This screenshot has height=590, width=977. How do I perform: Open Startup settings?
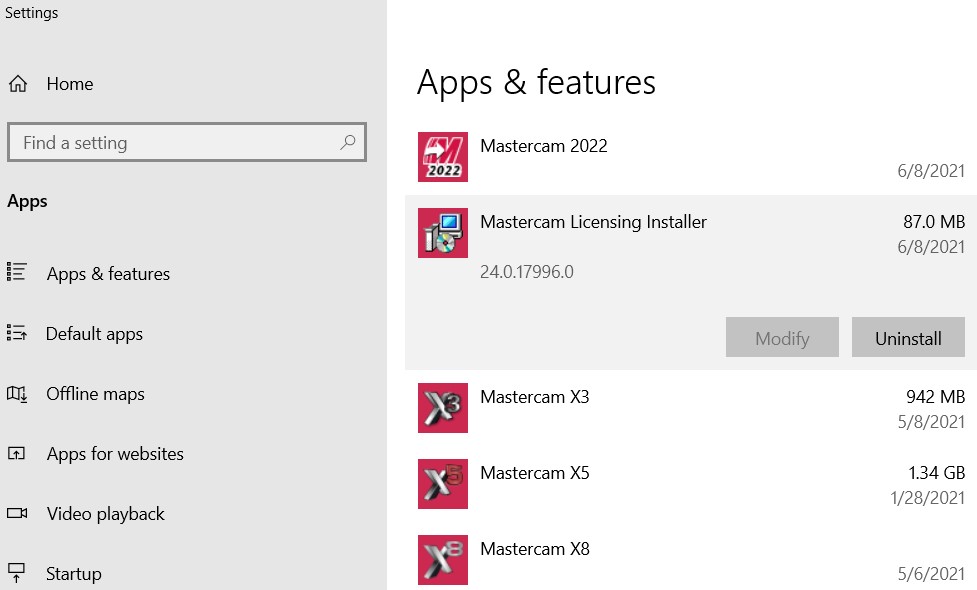coord(74,574)
